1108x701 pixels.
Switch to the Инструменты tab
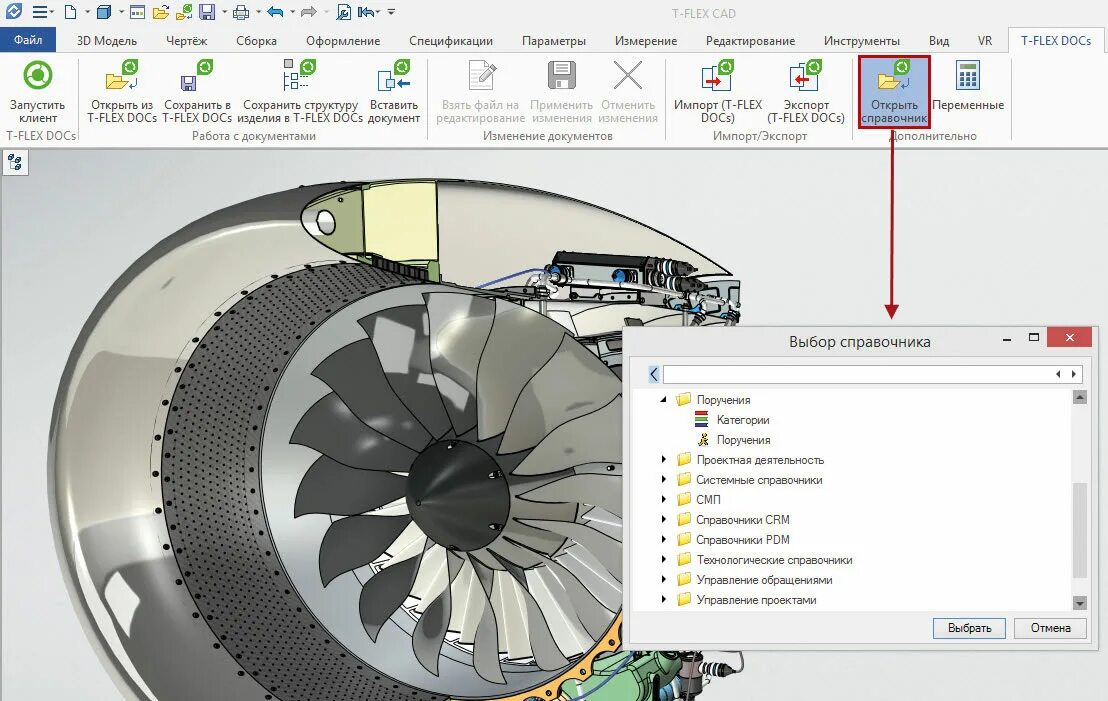click(861, 41)
